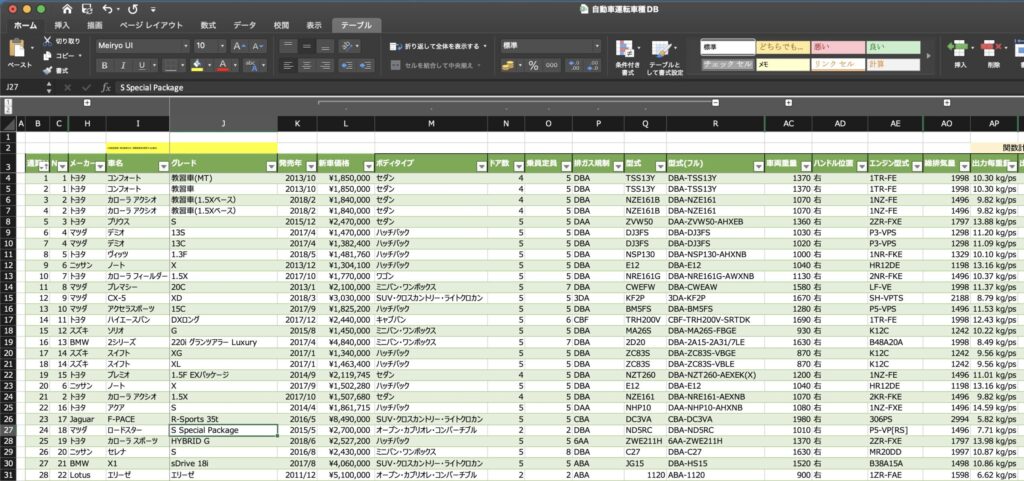Click the Save icon in title bar

click(87, 9)
